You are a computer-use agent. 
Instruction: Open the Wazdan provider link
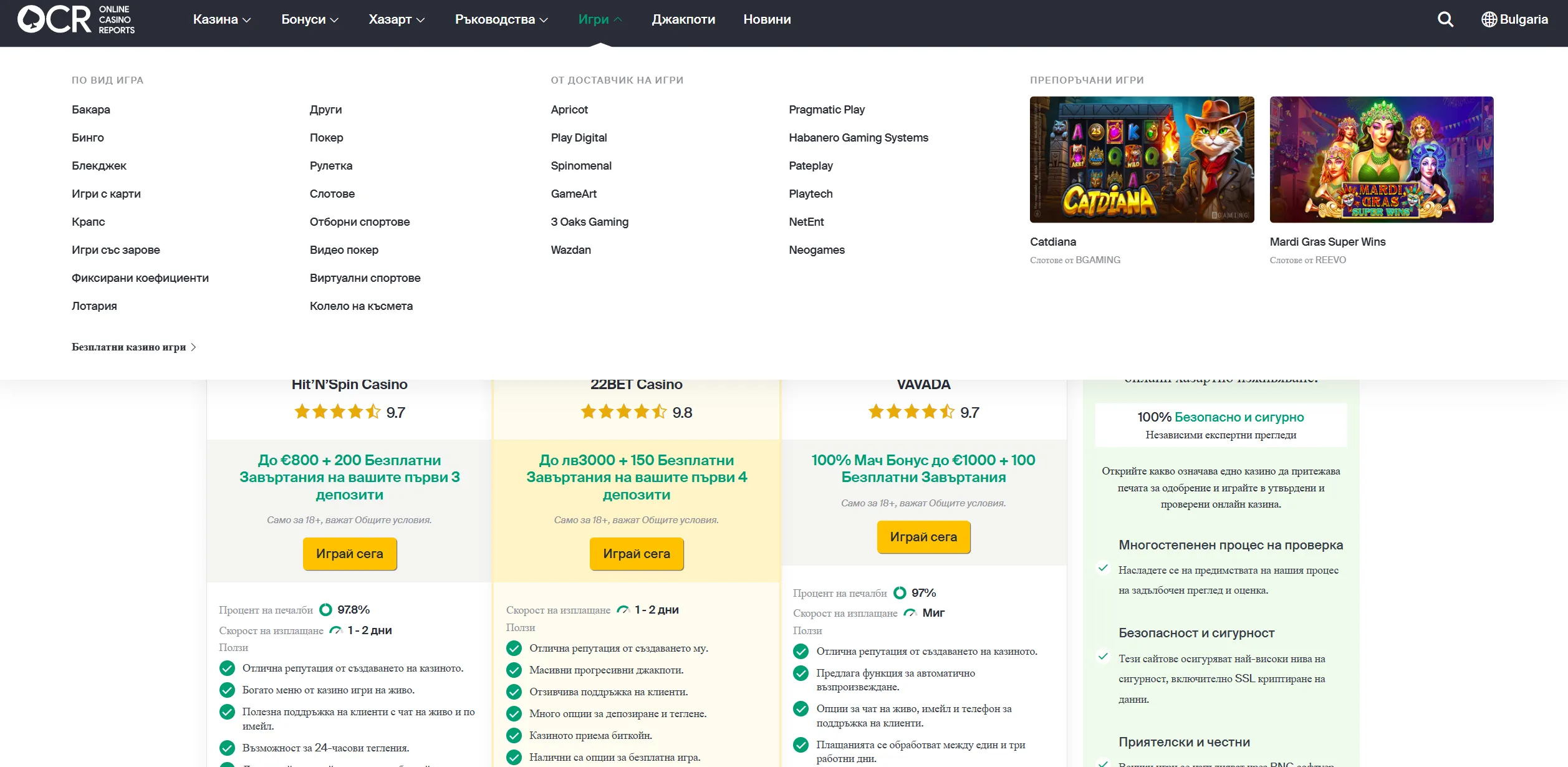pos(570,250)
